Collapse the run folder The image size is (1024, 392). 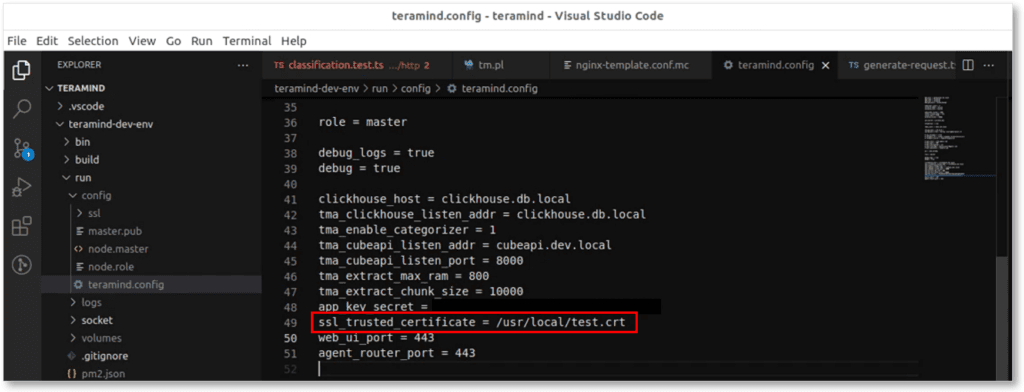coord(66,178)
